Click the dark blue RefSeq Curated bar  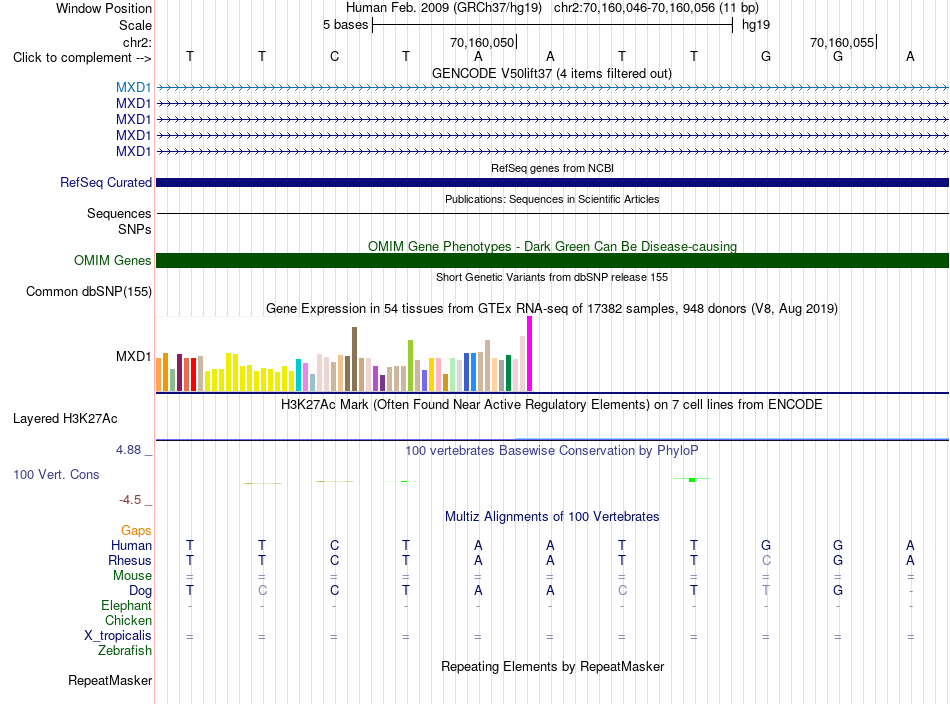point(552,182)
